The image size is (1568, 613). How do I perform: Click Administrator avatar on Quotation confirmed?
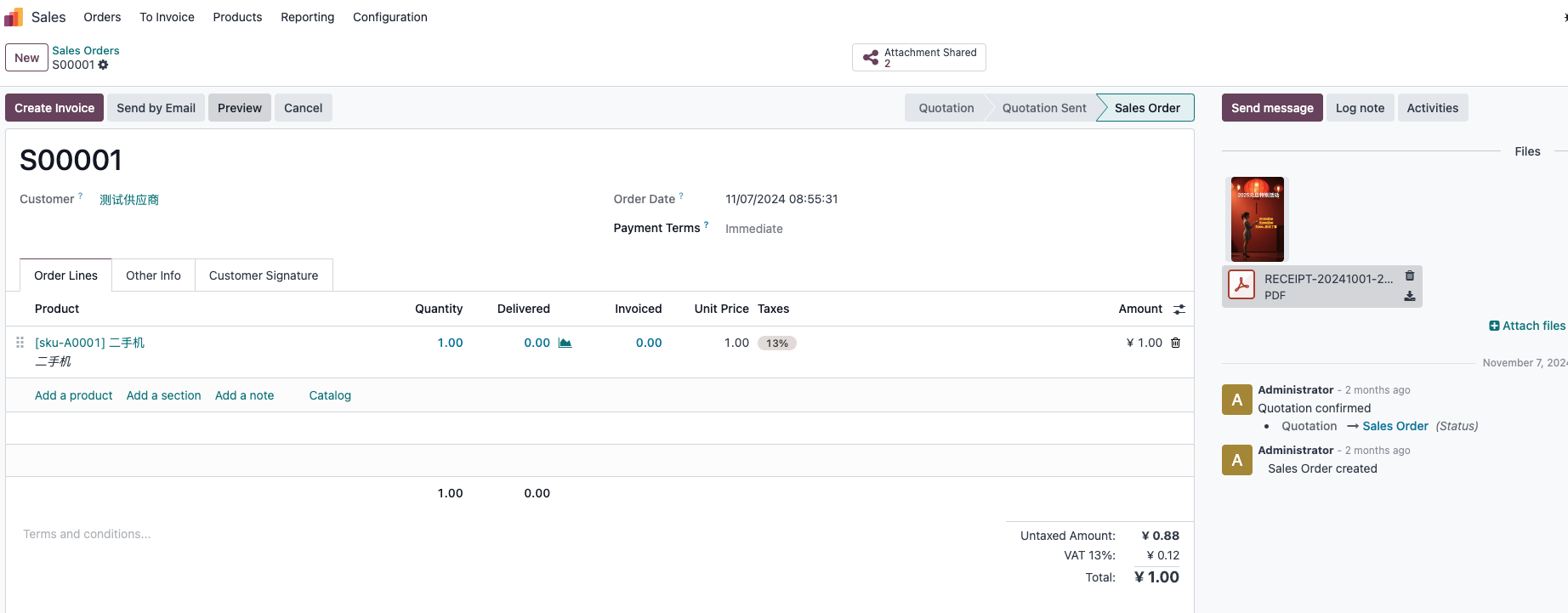[x=1237, y=400]
